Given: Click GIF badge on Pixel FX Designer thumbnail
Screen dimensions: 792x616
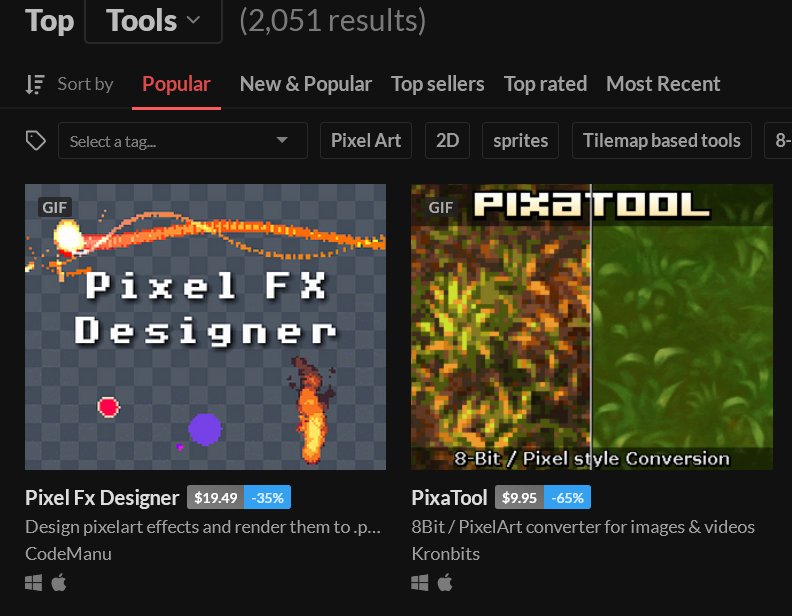Looking at the screenshot, I should click(x=55, y=207).
